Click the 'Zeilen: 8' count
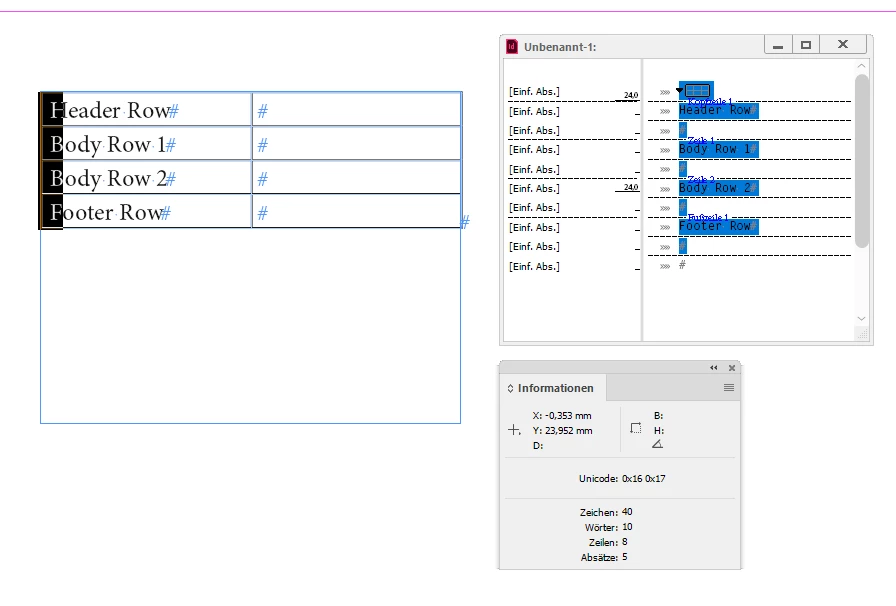896x606 pixels. 608,542
